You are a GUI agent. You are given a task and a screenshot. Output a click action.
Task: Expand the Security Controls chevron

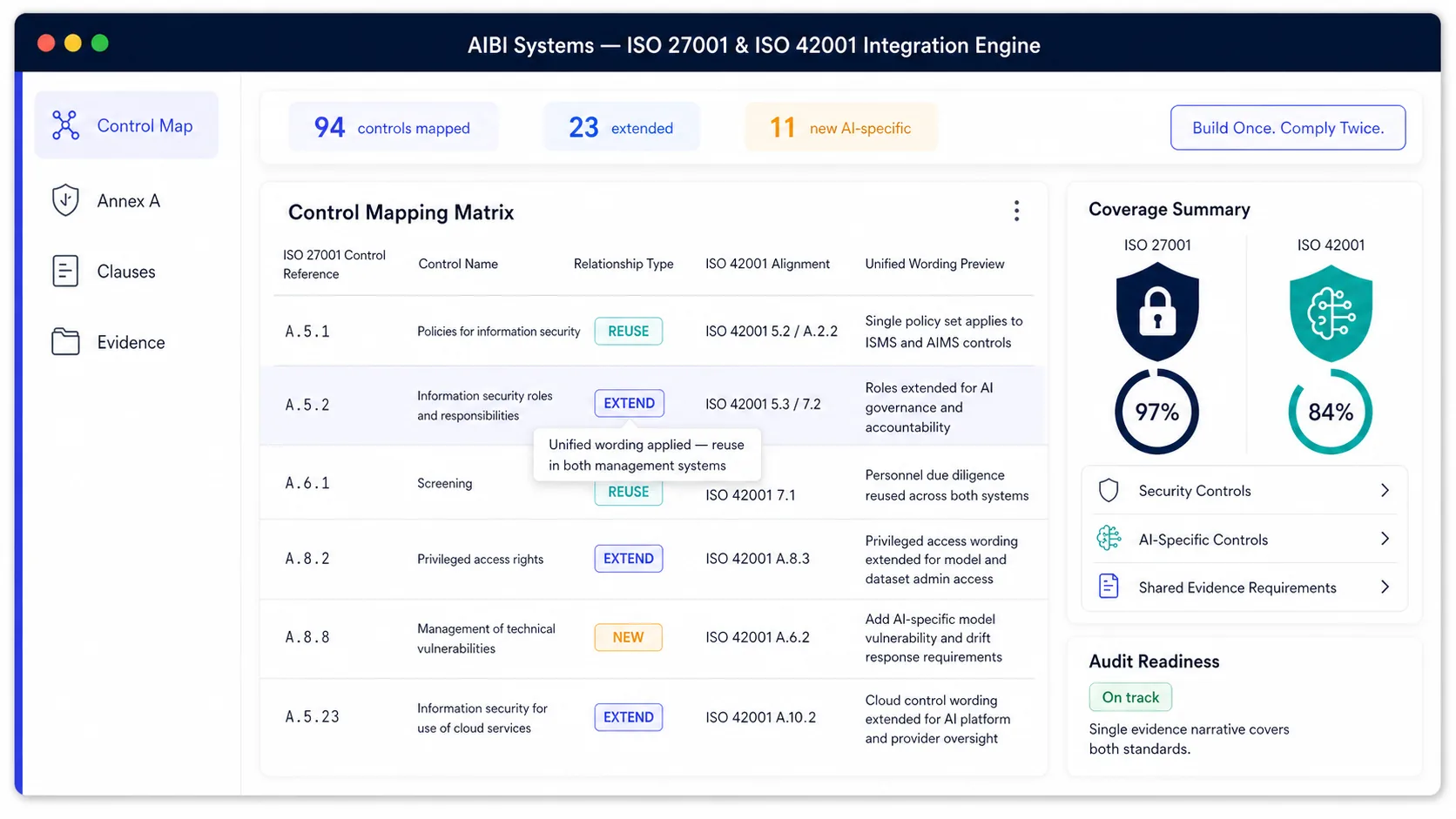tap(1385, 491)
